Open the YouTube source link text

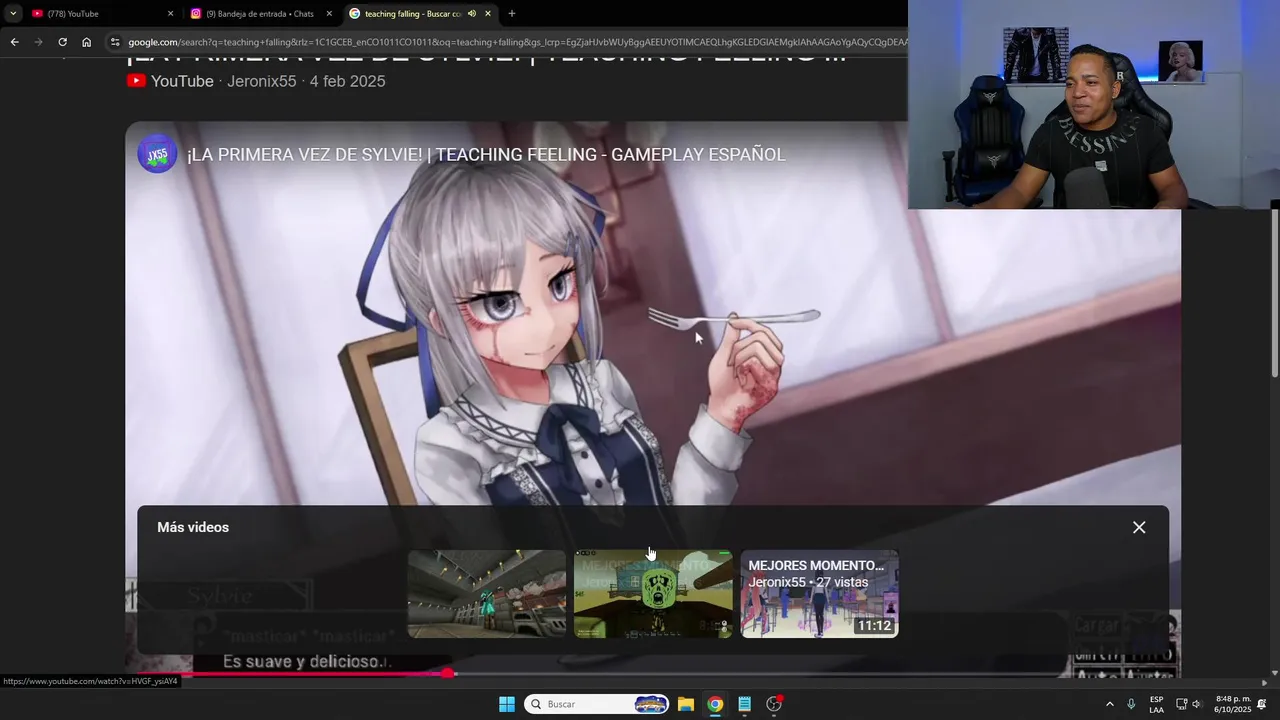pyautogui.click(x=182, y=81)
